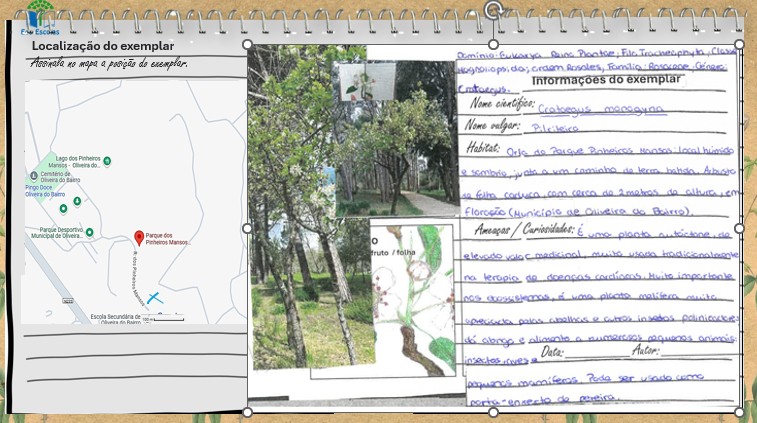Select the park path photo
The image size is (757, 423).
397,138
